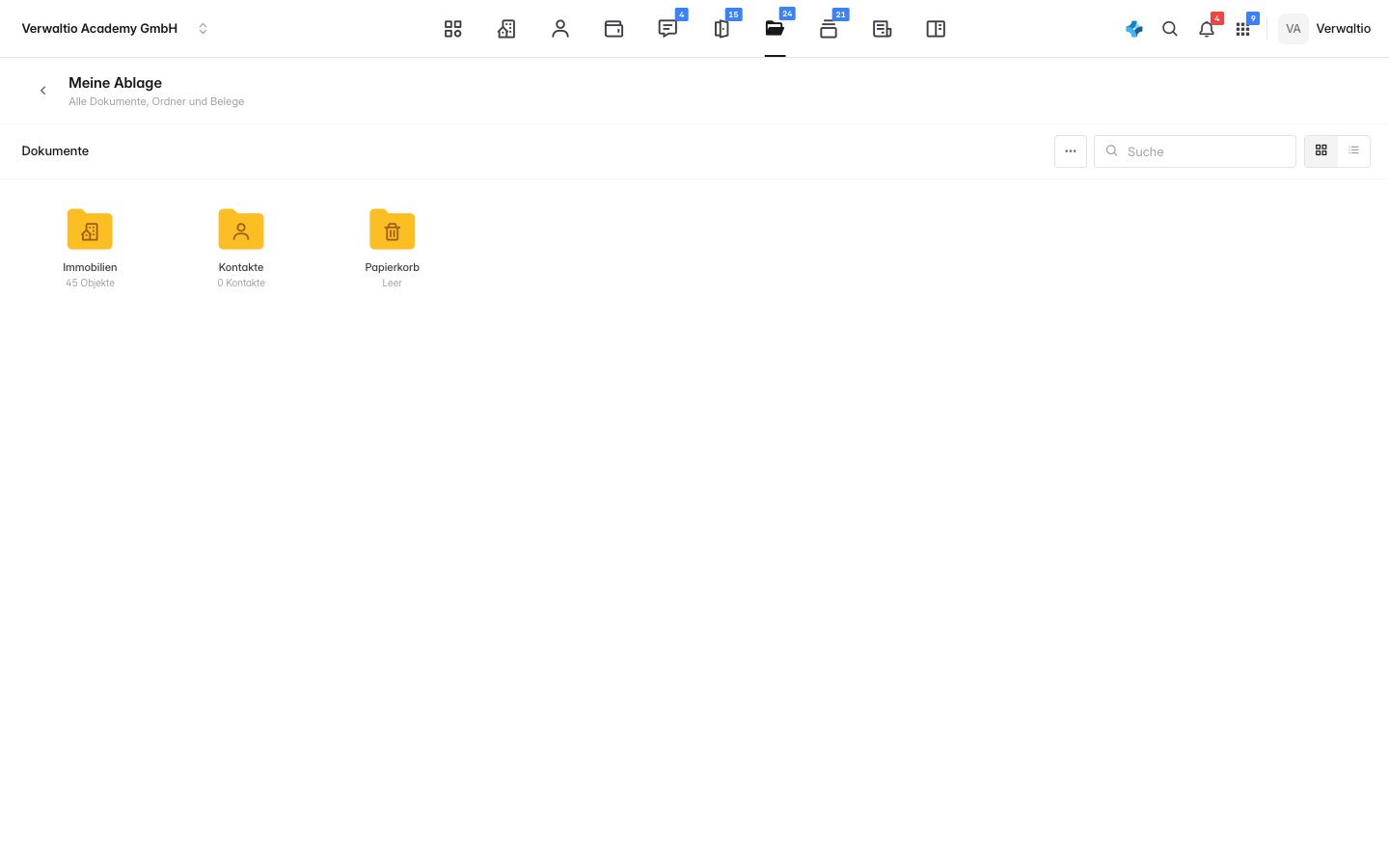This screenshot has height=868, width=1389.
Task: Open the buildings icon in top navigation
Action: click(506, 29)
